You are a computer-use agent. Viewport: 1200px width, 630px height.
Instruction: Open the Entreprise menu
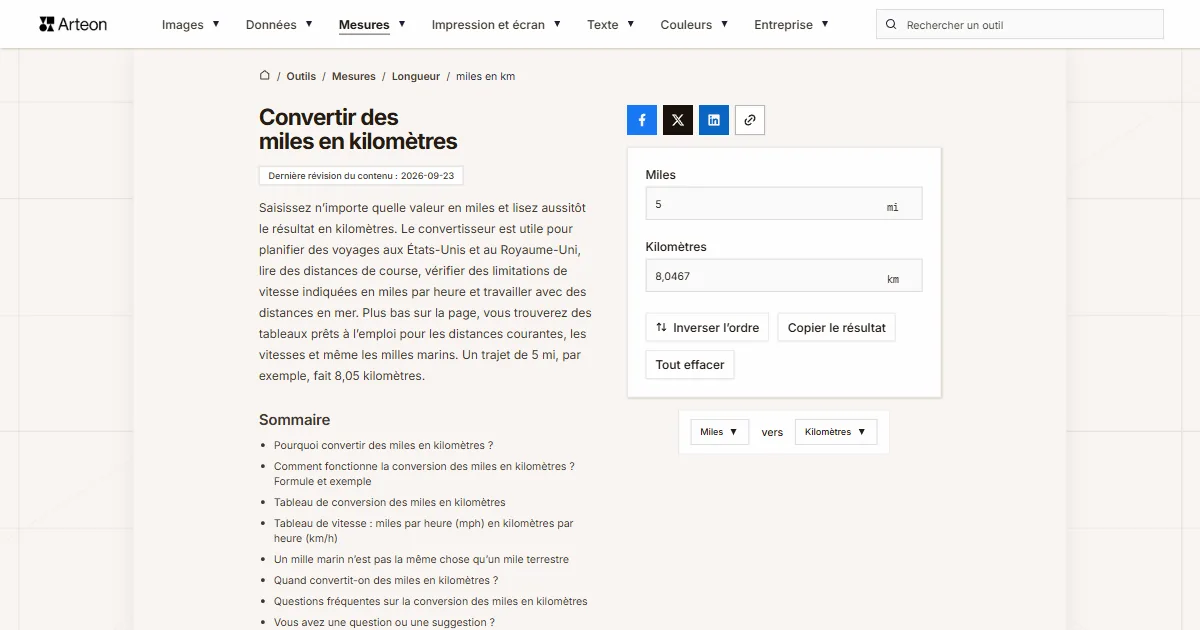[791, 25]
